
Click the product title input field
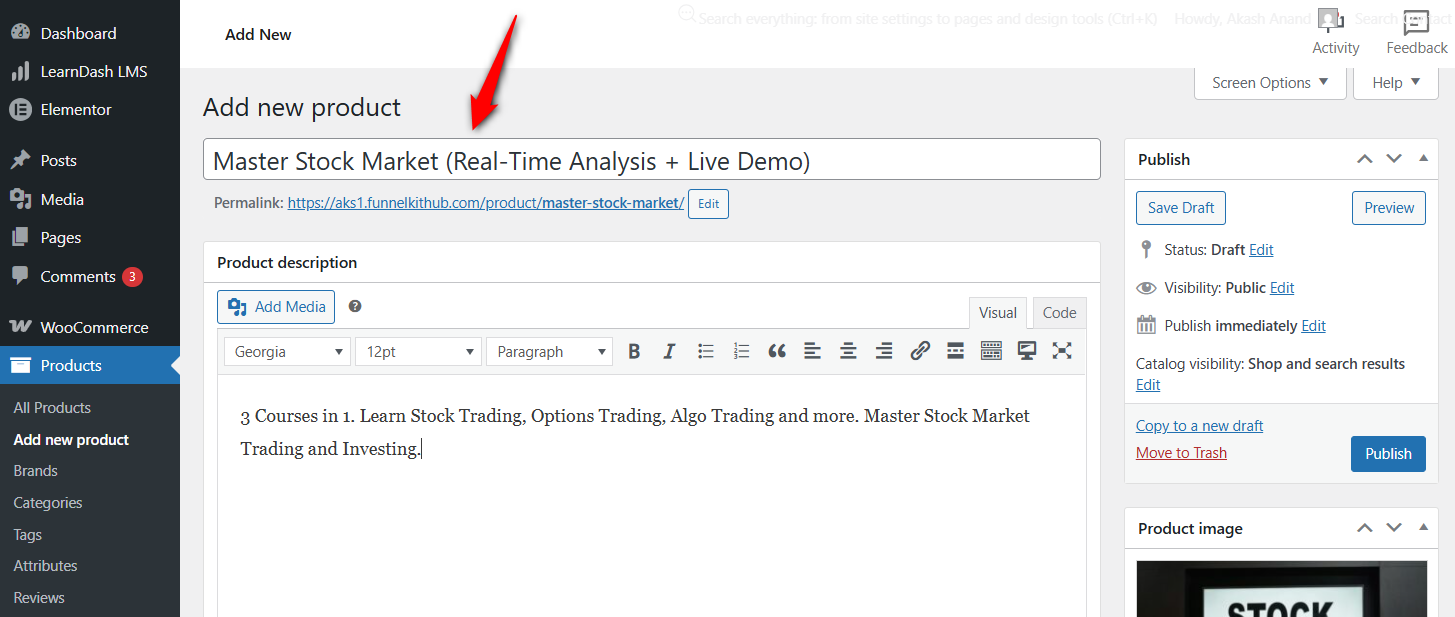click(x=651, y=160)
